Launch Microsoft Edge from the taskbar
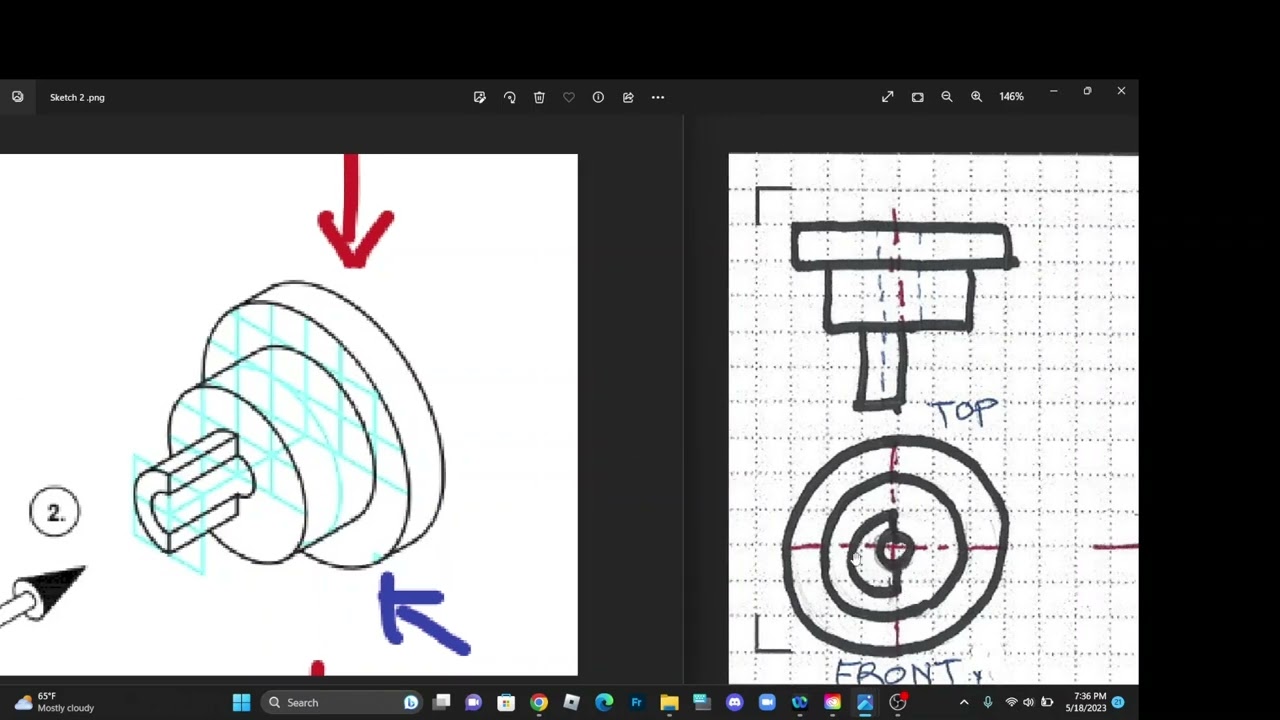 (x=604, y=702)
